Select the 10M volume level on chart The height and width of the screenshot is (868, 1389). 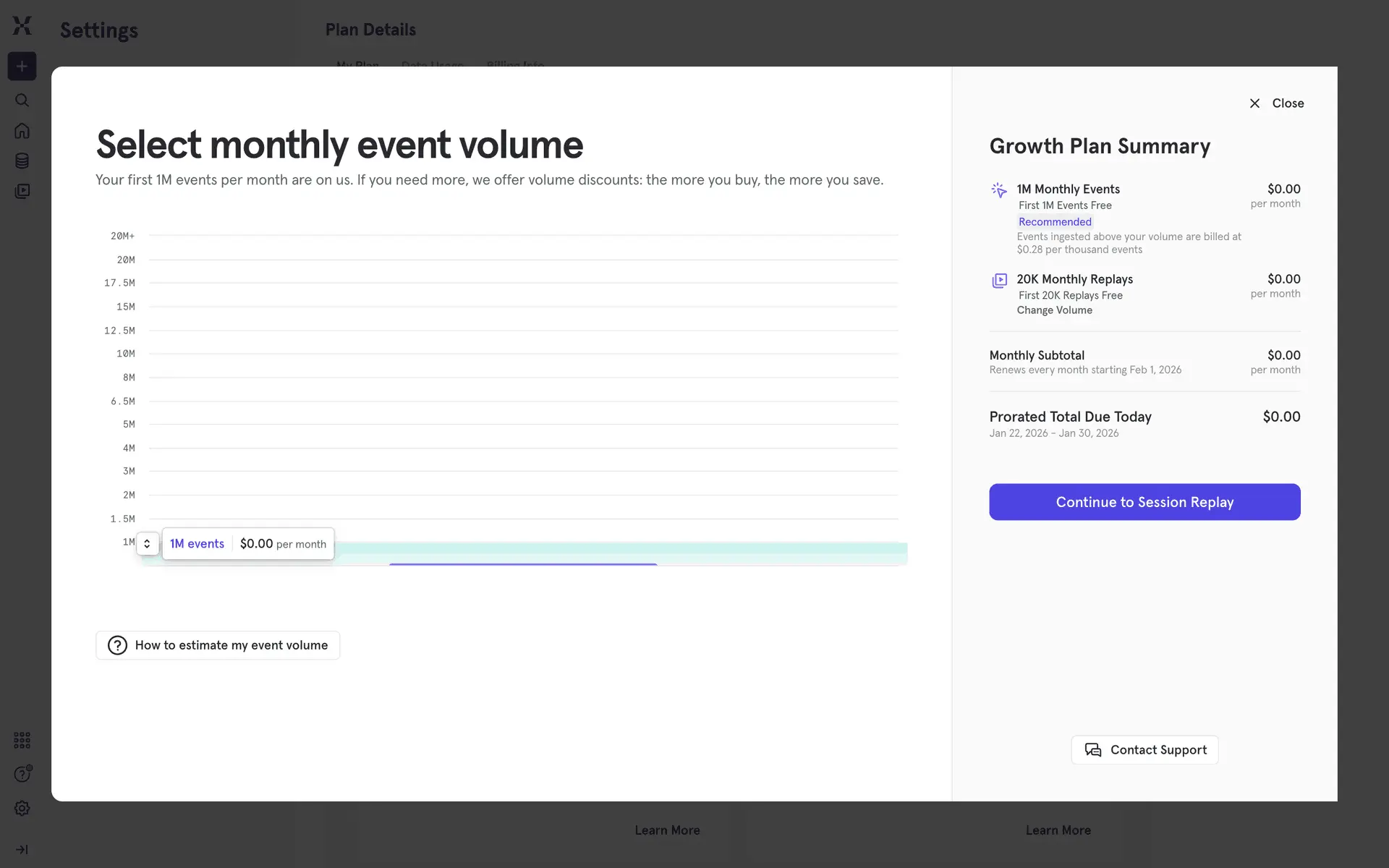click(x=523, y=354)
